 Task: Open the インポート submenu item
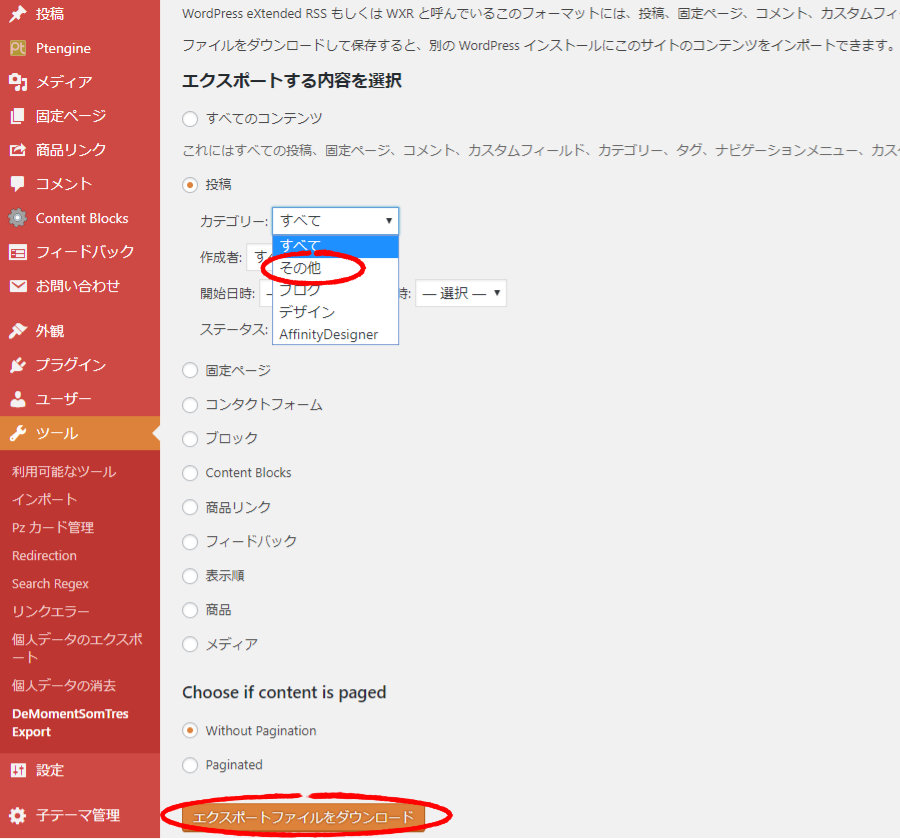coord(44,499)
